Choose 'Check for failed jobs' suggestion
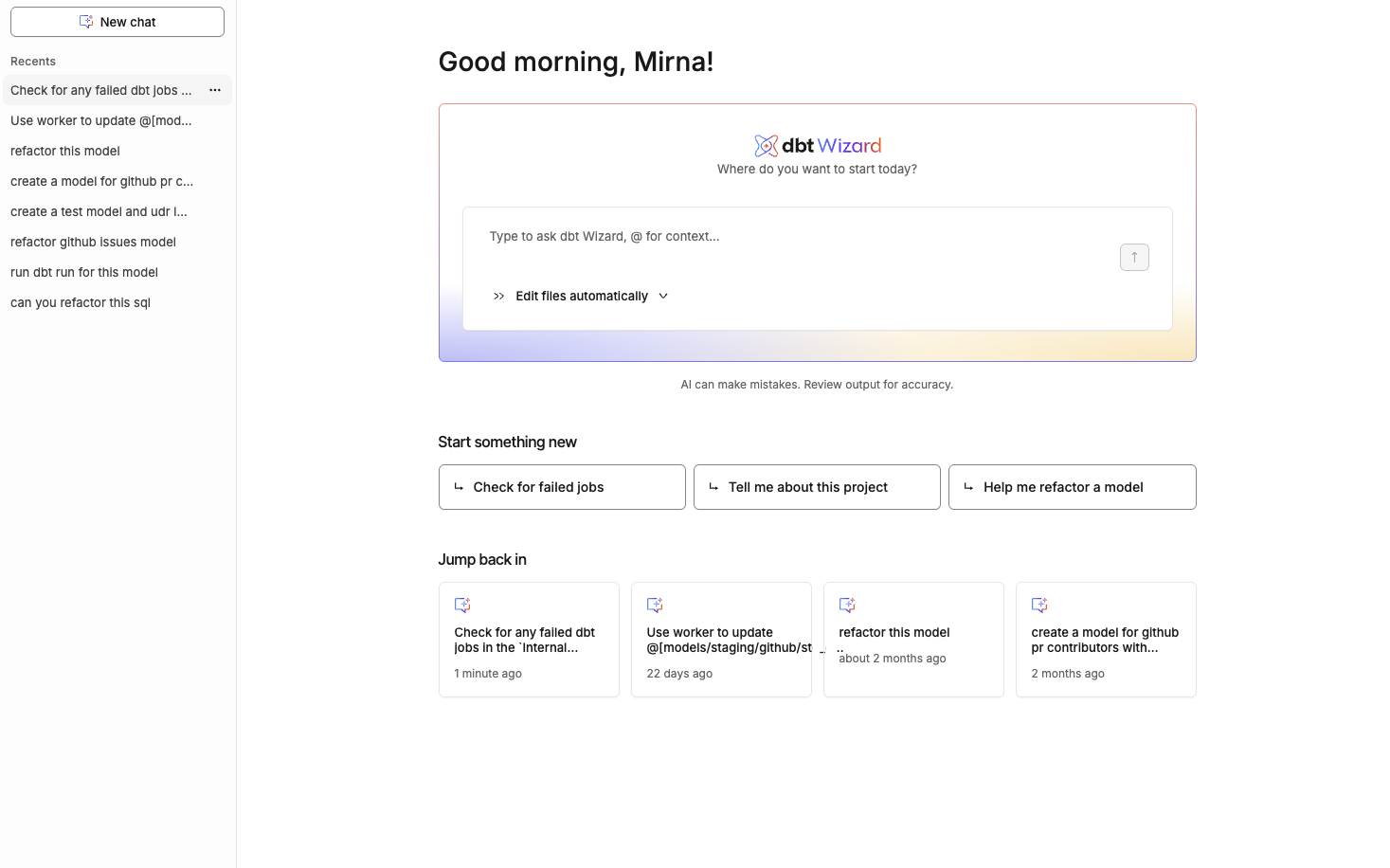This screenshot has height=868, width=1390. [x=562, y=487]
